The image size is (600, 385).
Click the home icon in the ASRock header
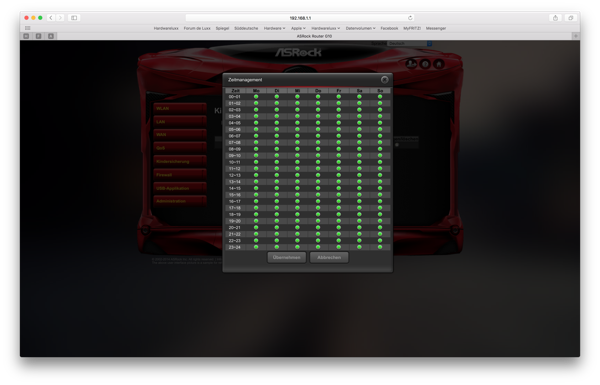tap(439, 64)
